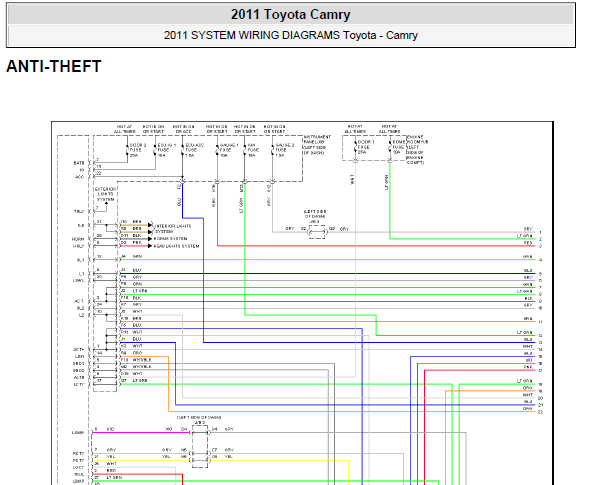Click the "HRLY" pin label
The width and height of the screenshot is (608, 485).
[x=78, y=246]
